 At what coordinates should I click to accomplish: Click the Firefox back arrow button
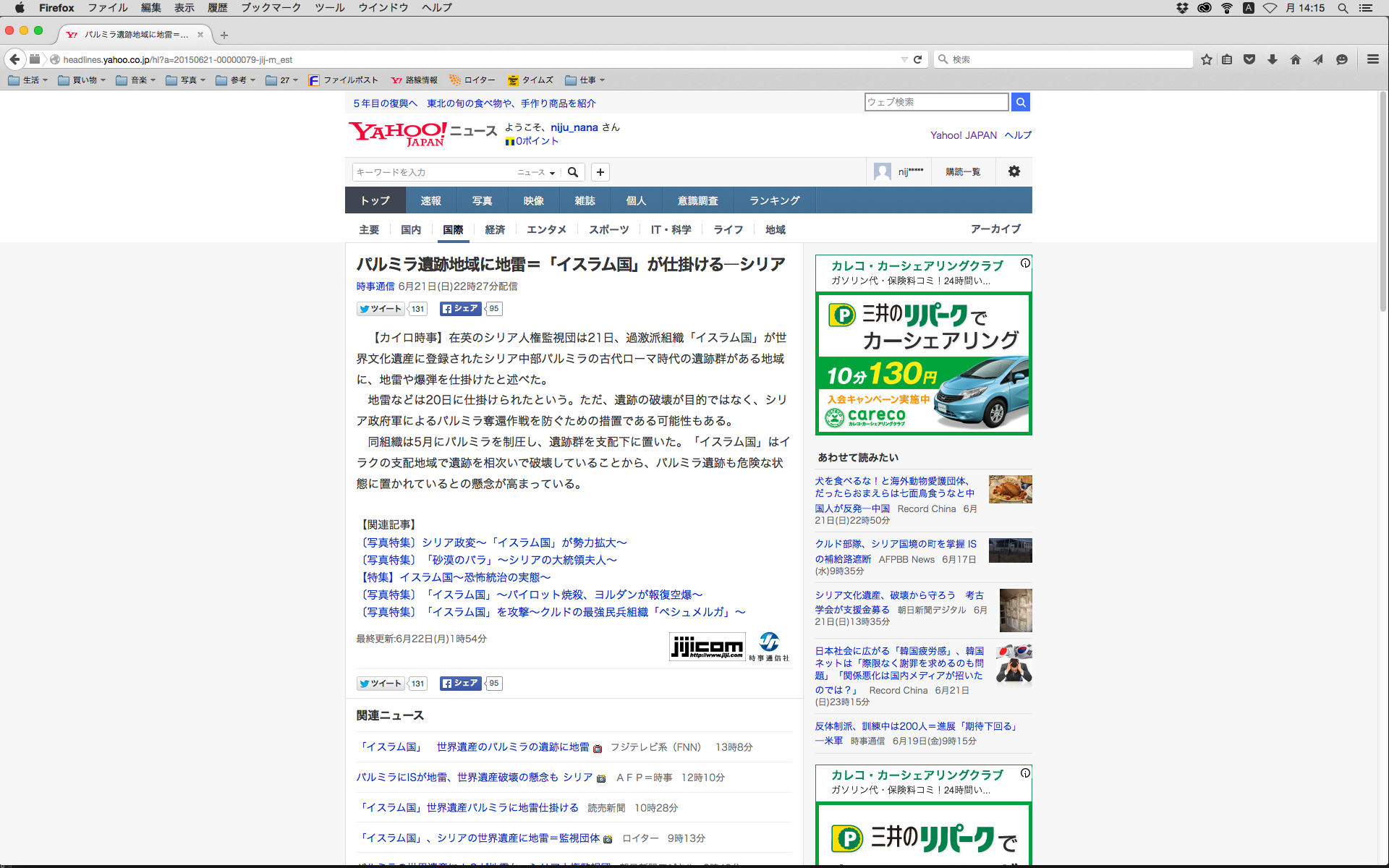pyautogui.click(x=14, y=59)
